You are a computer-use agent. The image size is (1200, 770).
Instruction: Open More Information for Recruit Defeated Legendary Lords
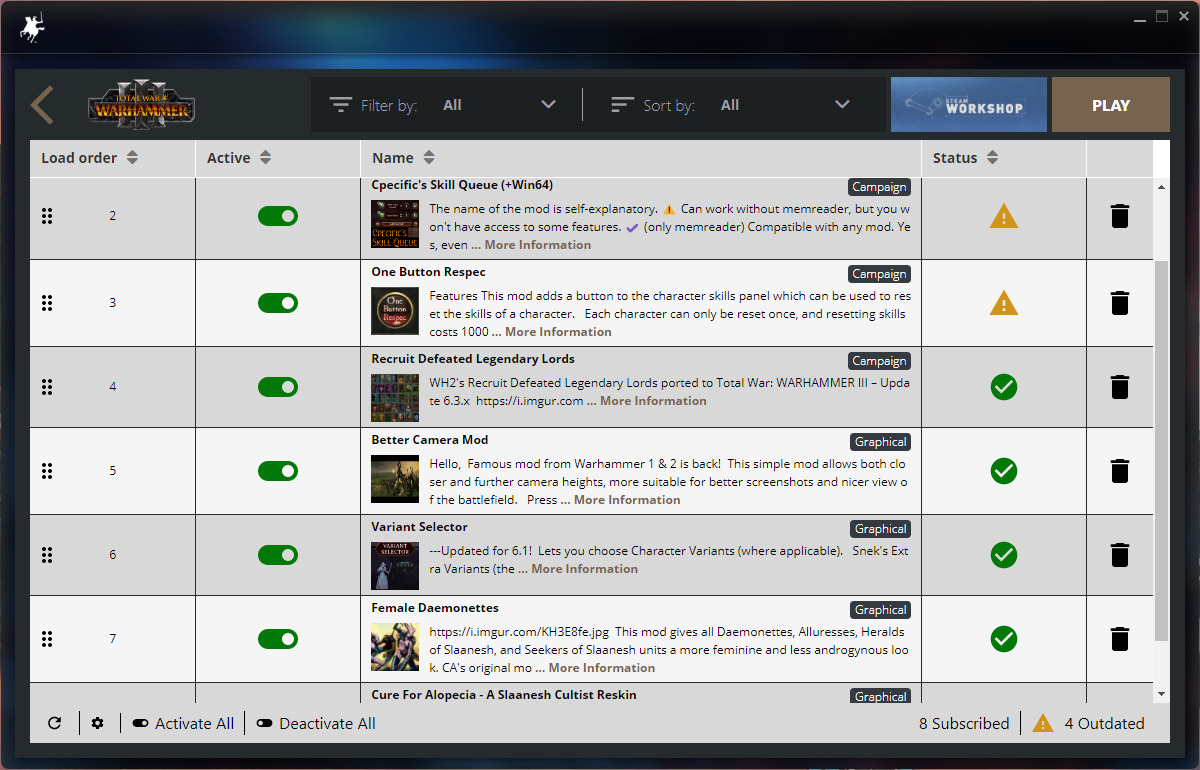(653, 401)
